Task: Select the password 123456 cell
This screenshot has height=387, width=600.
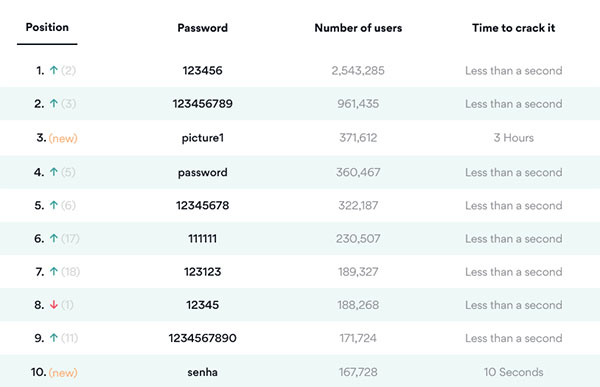Action: pos(202,70)
